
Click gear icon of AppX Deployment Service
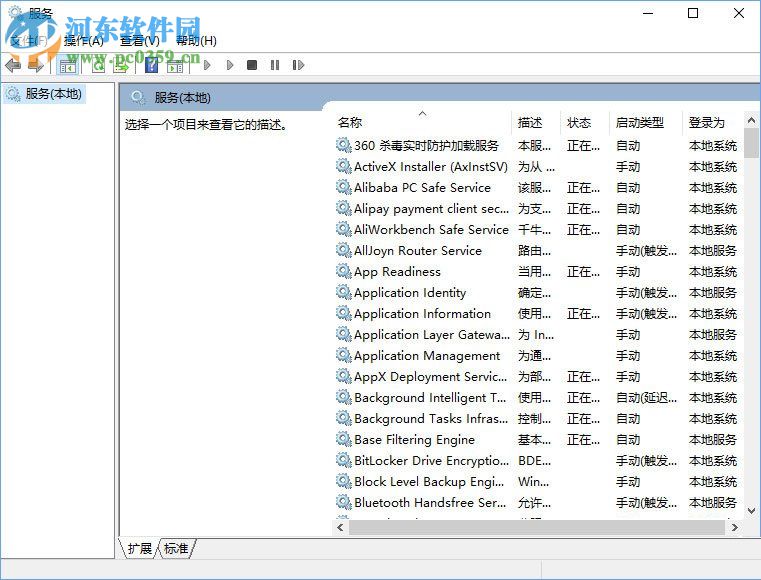tap(344, 376)
